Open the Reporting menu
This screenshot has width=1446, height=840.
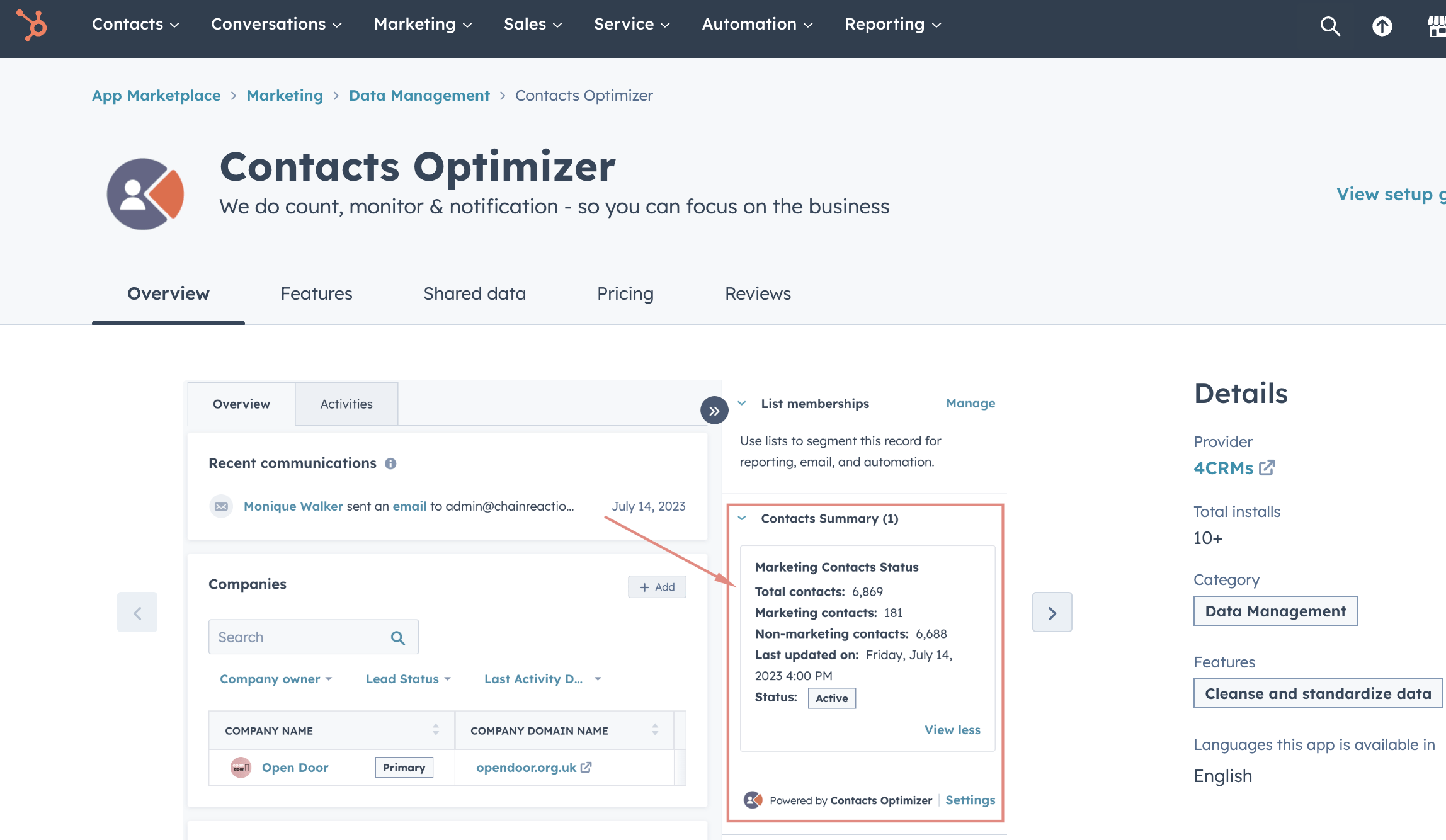click(x=892, y=24)
